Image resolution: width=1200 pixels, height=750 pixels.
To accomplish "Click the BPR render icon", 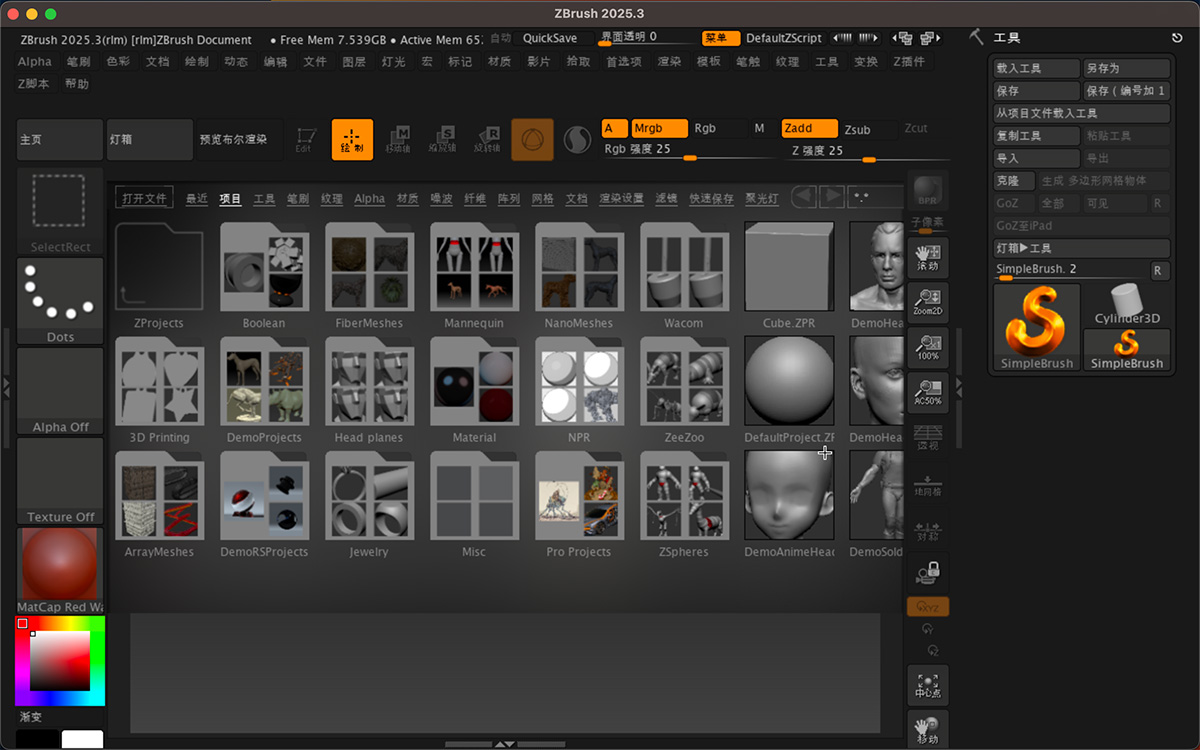I will point(927,191).
